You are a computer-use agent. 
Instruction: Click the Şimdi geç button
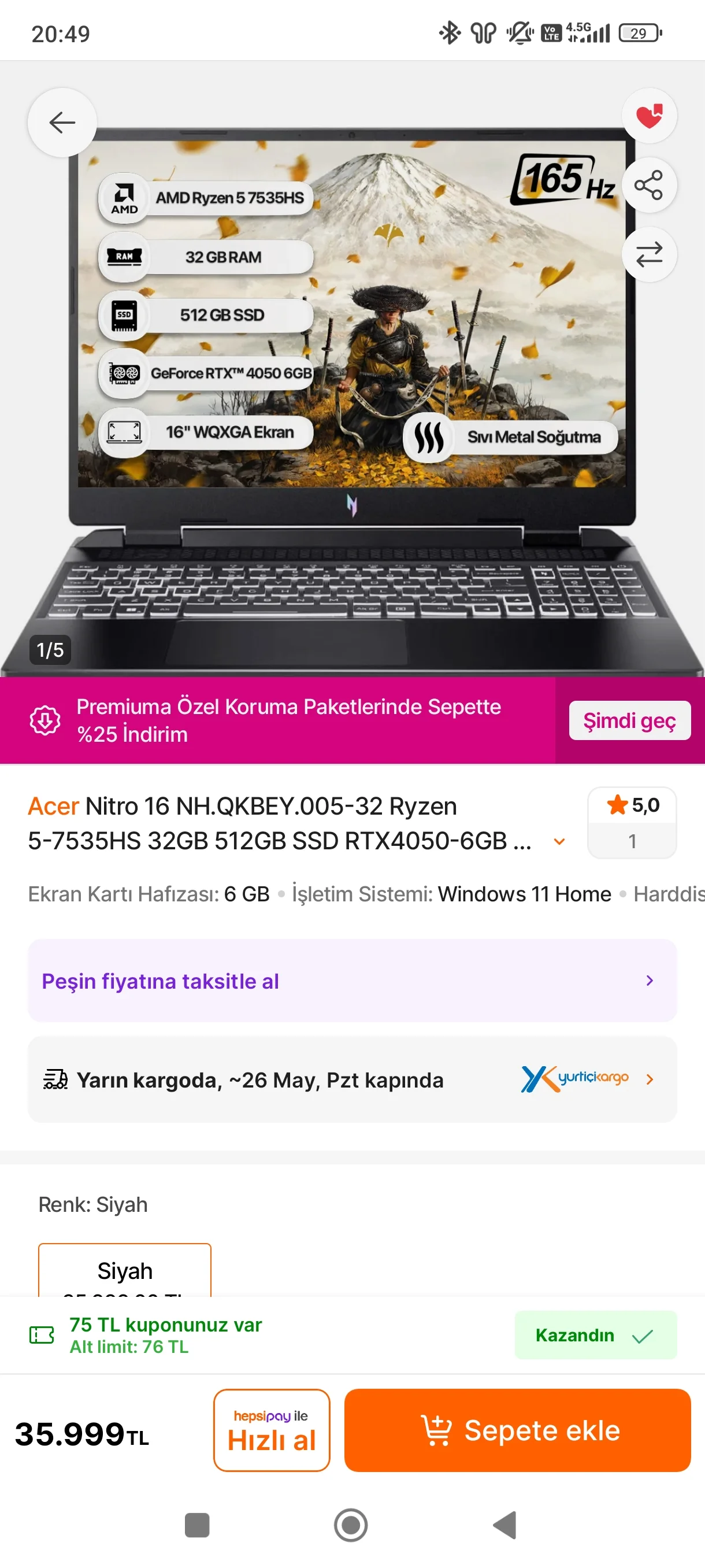(x=629, y=721)
